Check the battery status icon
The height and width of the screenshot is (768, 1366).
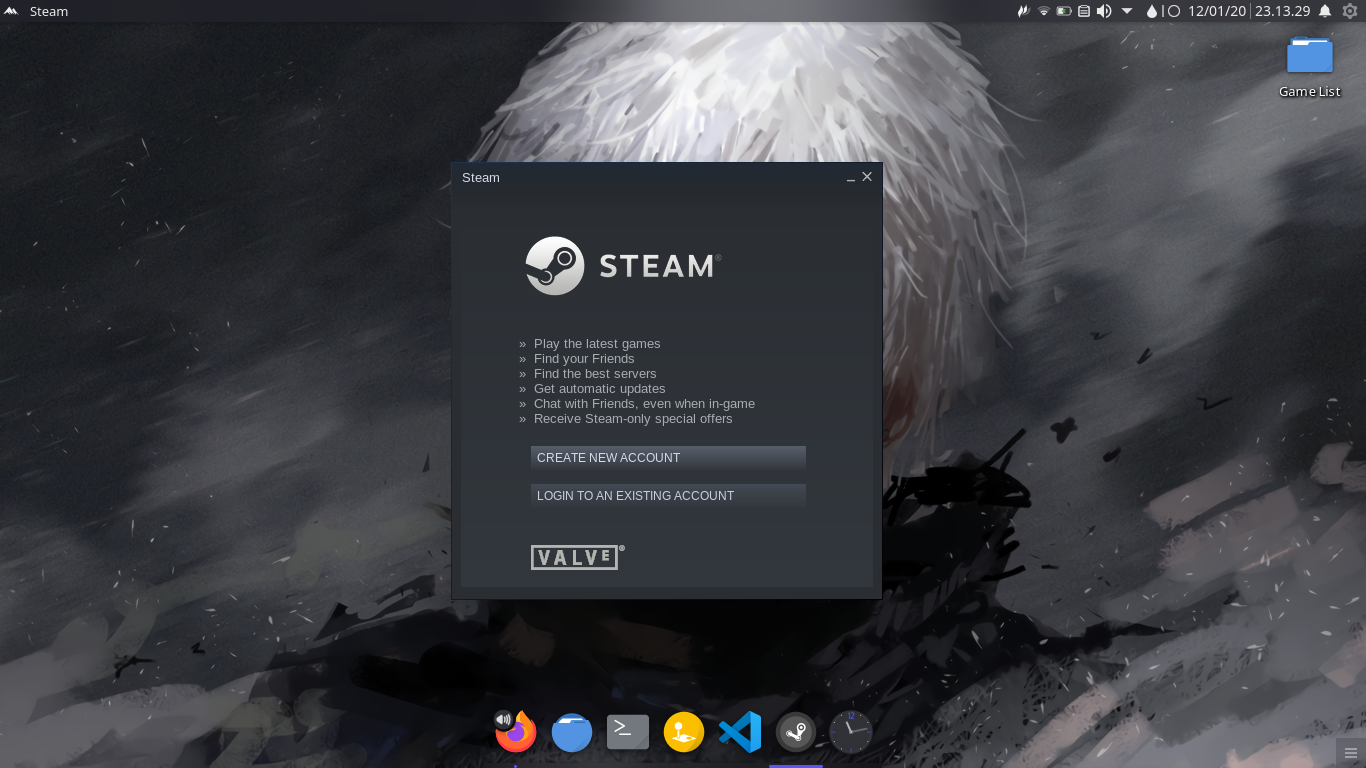coord(1064,11)
